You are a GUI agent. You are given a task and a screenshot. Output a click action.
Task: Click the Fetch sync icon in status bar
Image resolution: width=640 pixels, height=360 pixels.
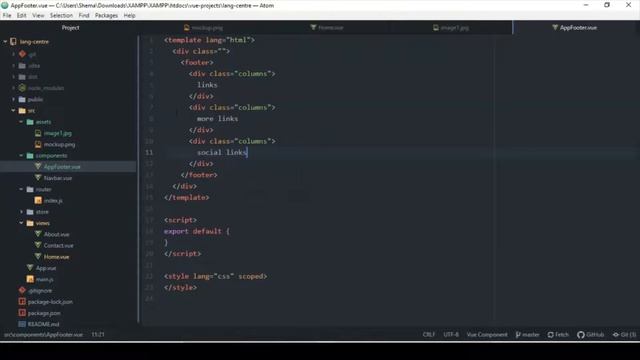(551, 335)
